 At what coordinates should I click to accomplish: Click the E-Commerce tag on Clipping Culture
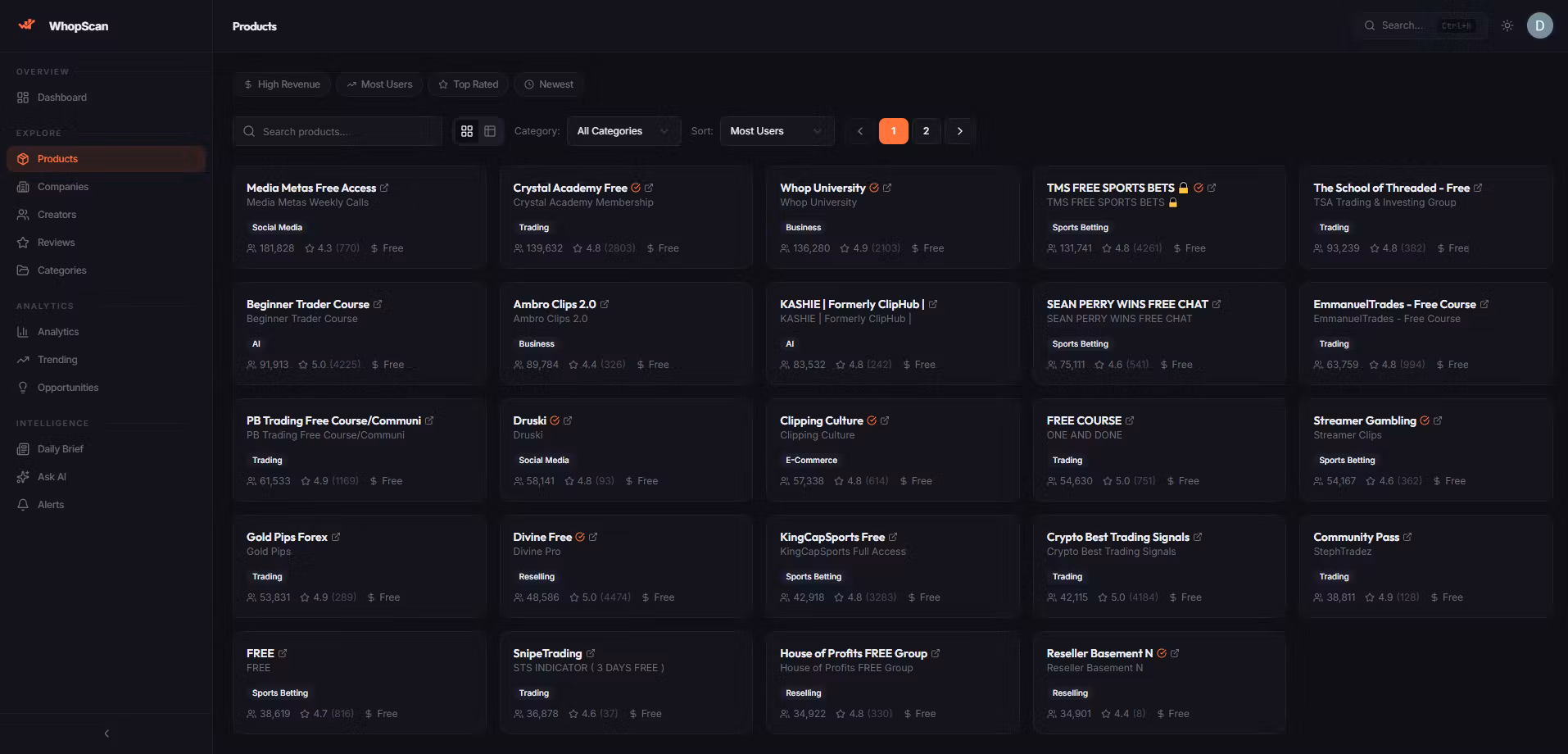811,461
